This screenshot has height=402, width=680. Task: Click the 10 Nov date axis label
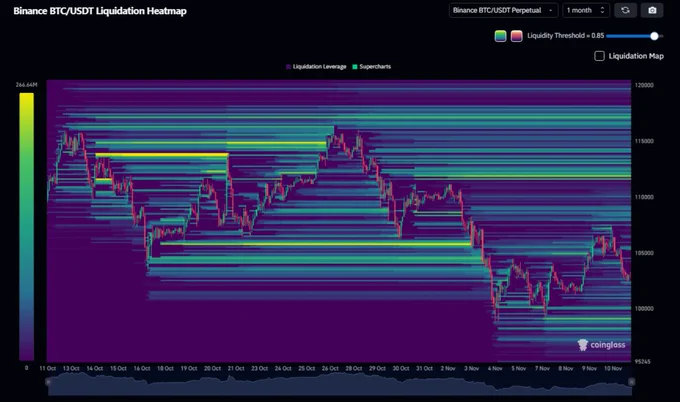[x=613, y=369]
